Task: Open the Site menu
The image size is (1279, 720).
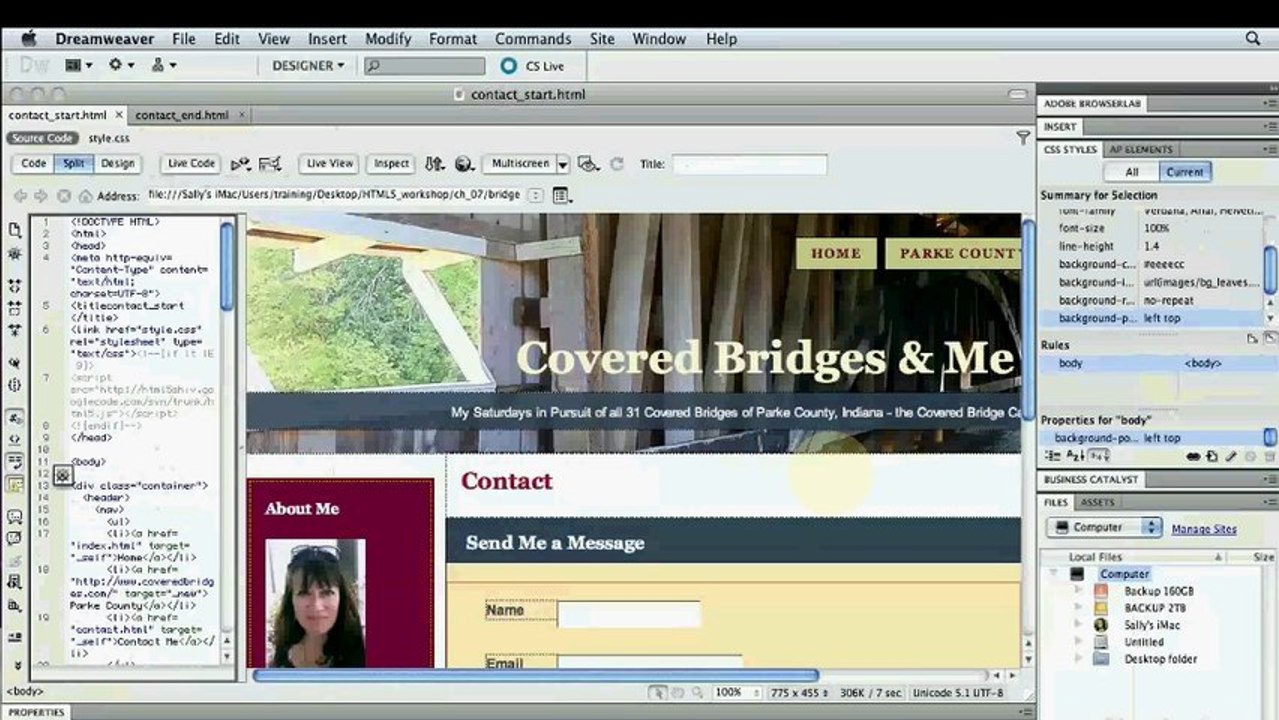Action: (x=602, y=38)
